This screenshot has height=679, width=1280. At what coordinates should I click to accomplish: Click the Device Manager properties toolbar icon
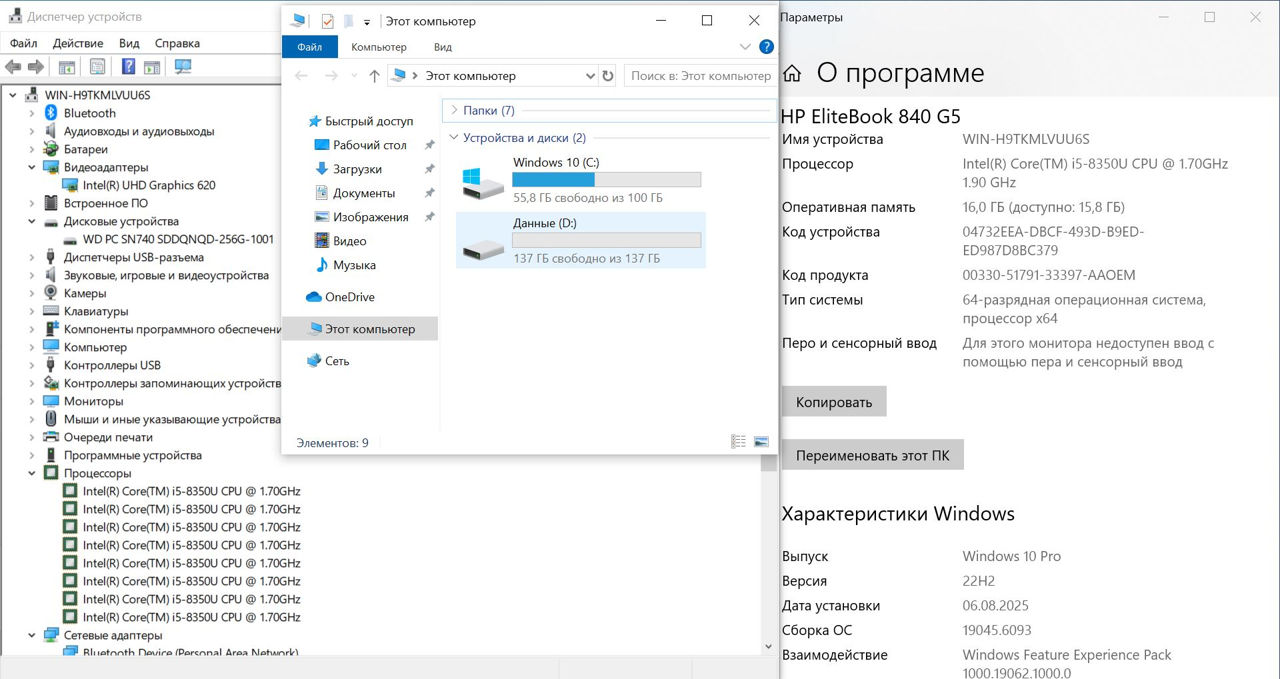click(x=97, y=67)
